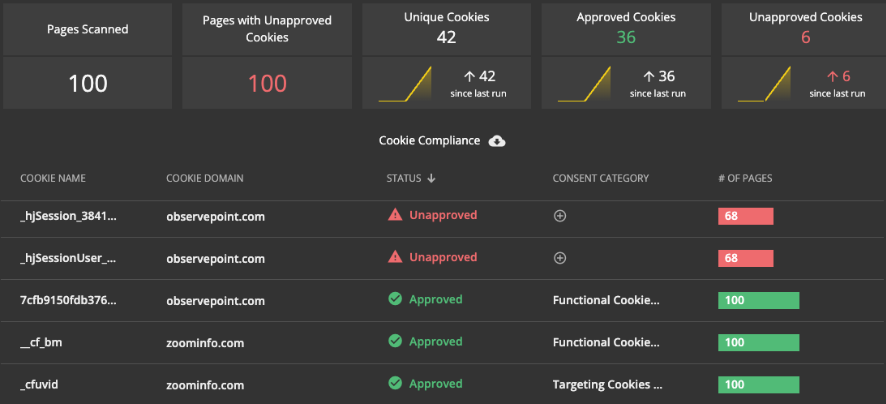Screen dimensions: 886x404
Task: Click the approved checkmark for 7cfb9150fdb376 cookie
Action: (395, 300)
